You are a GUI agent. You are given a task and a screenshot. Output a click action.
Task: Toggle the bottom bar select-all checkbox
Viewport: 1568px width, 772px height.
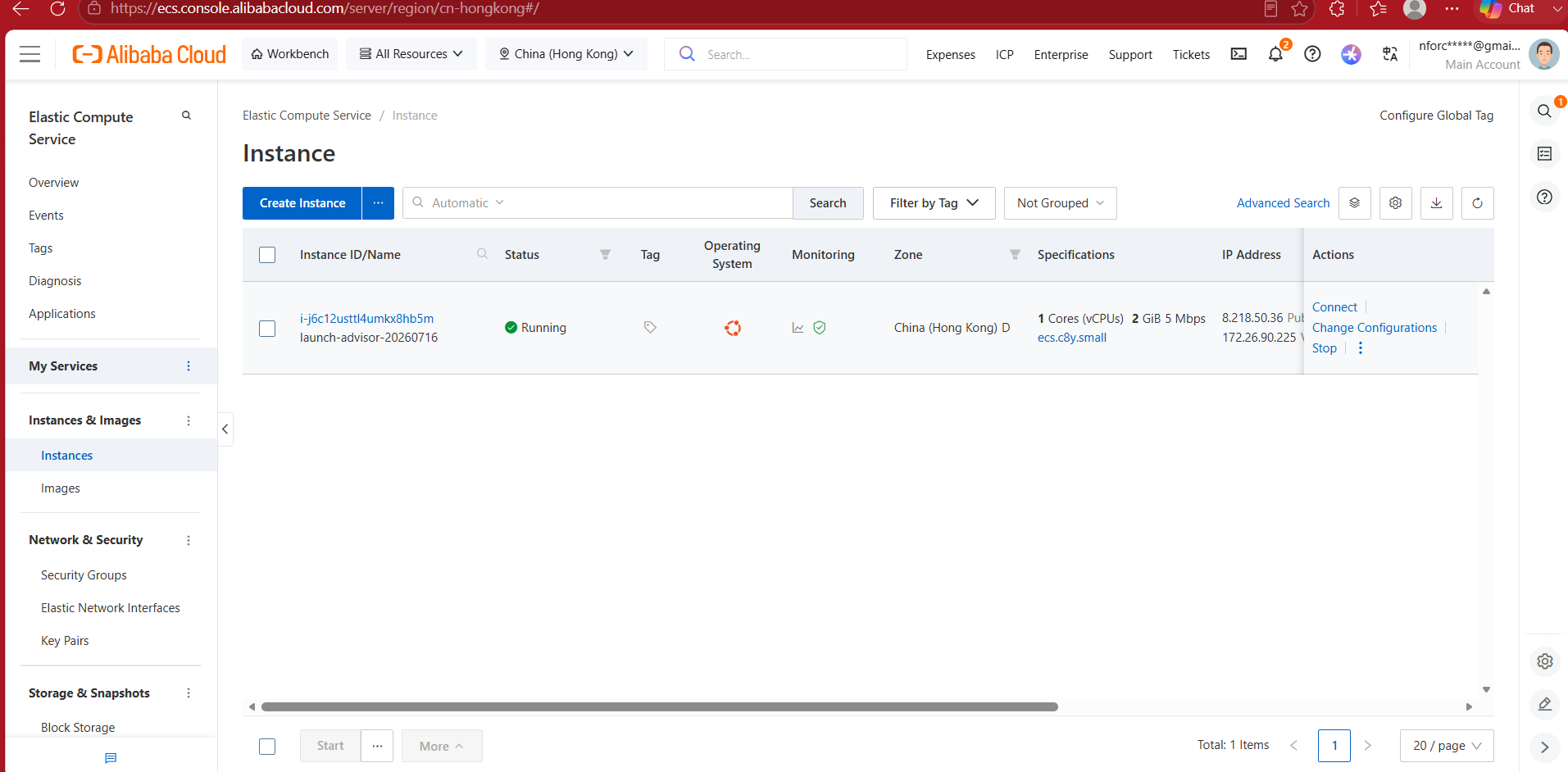267,746
